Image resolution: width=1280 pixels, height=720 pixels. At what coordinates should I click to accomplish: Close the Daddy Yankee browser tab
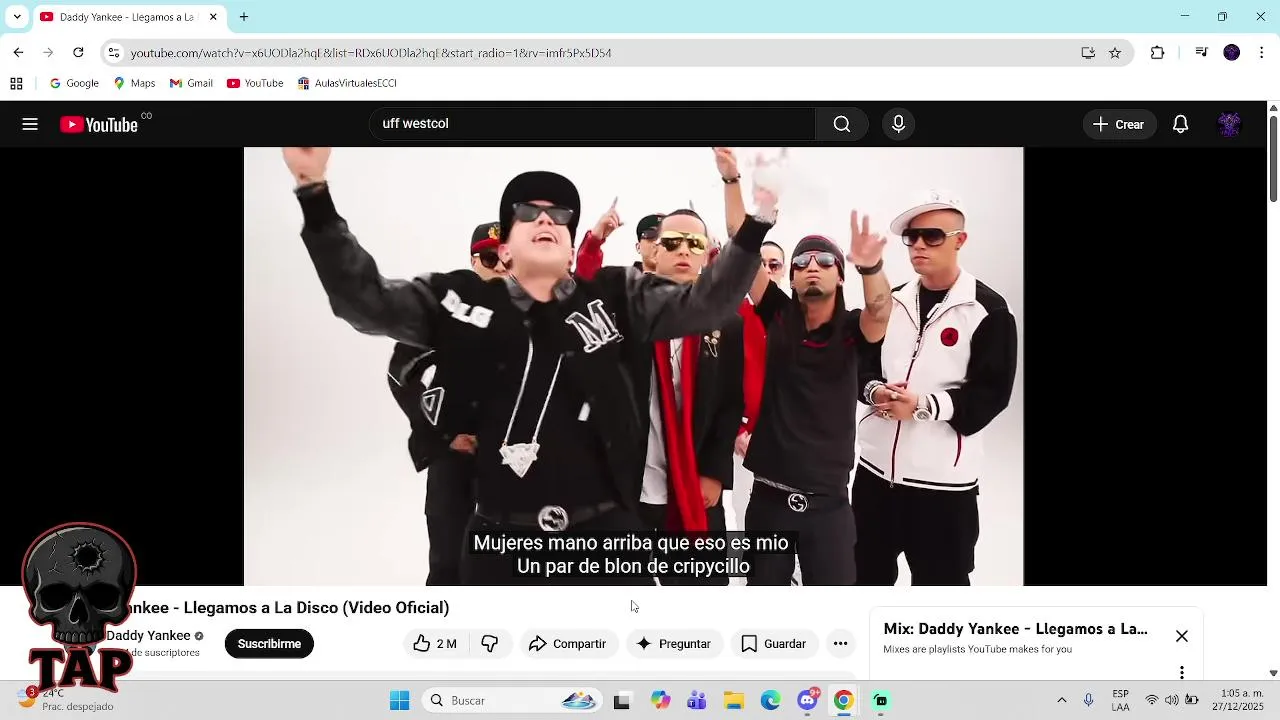[x=213, y=17]
